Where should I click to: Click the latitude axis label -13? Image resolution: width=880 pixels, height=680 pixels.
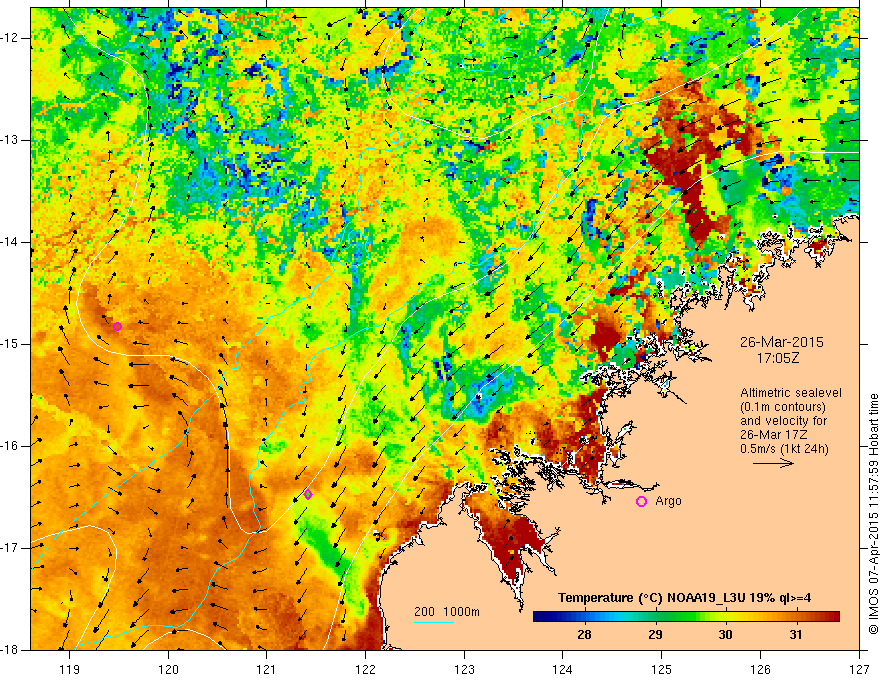(x=10, y=140)
